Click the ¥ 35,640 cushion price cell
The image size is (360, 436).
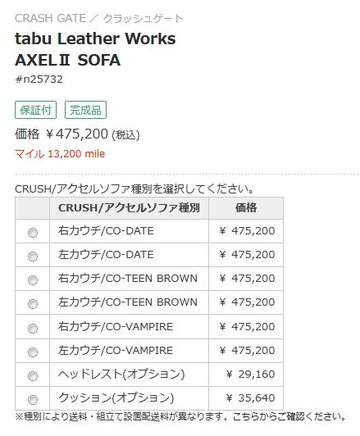click(246, 398)
